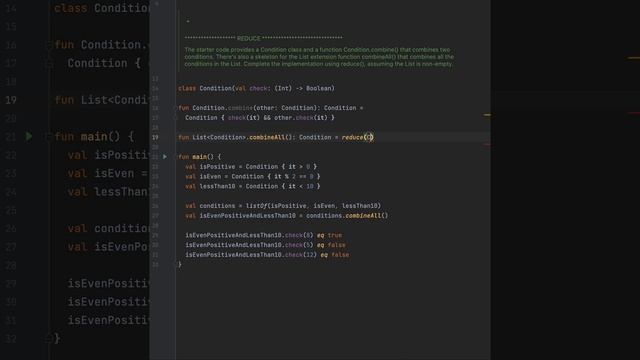The image size is (640, 360).
Task: Click the combineAll name in the List<Condition> declaration
Action: pyautogui.click(x=267, y=138)
